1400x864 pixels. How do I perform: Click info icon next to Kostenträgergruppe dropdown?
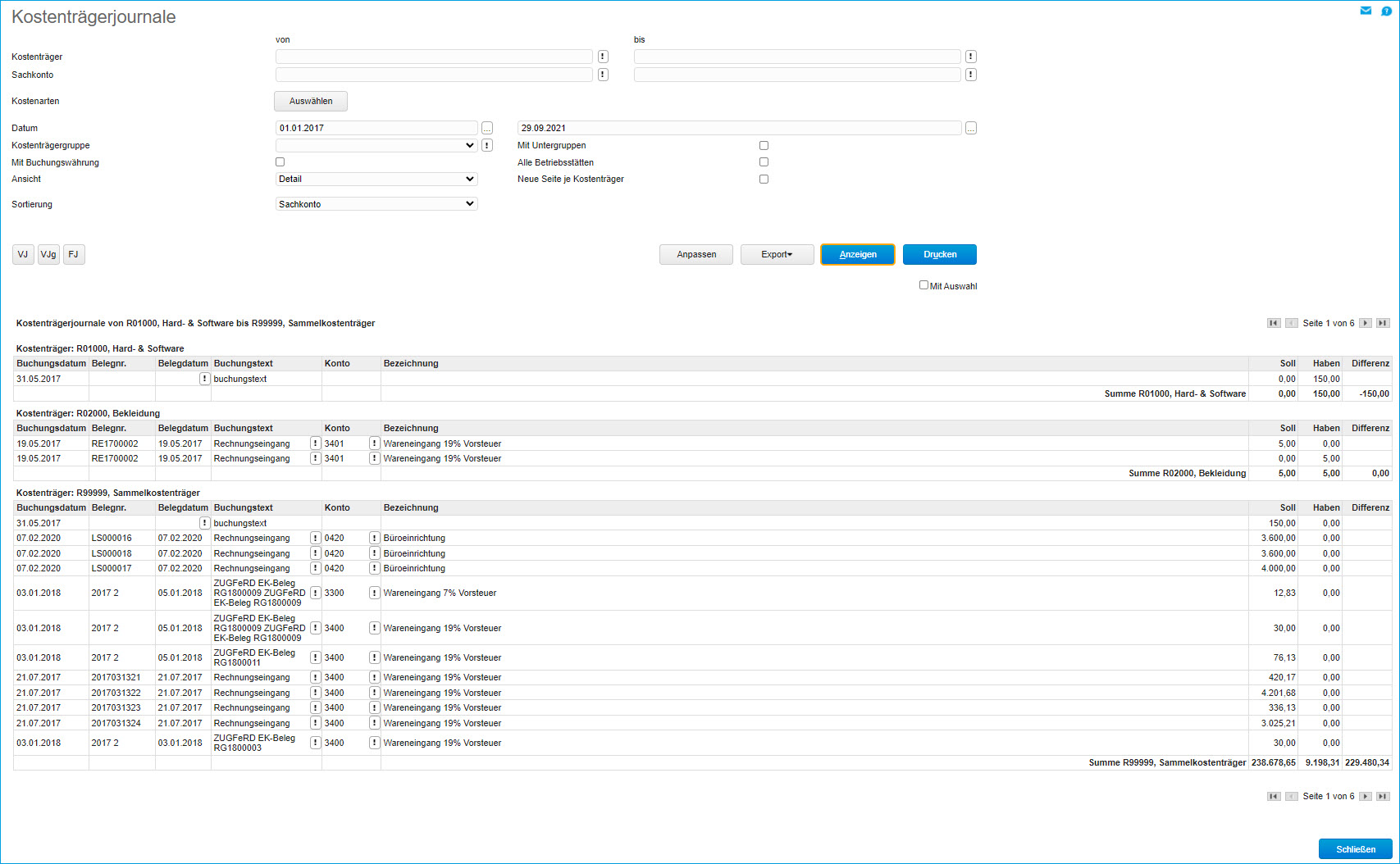coord(487,145)
